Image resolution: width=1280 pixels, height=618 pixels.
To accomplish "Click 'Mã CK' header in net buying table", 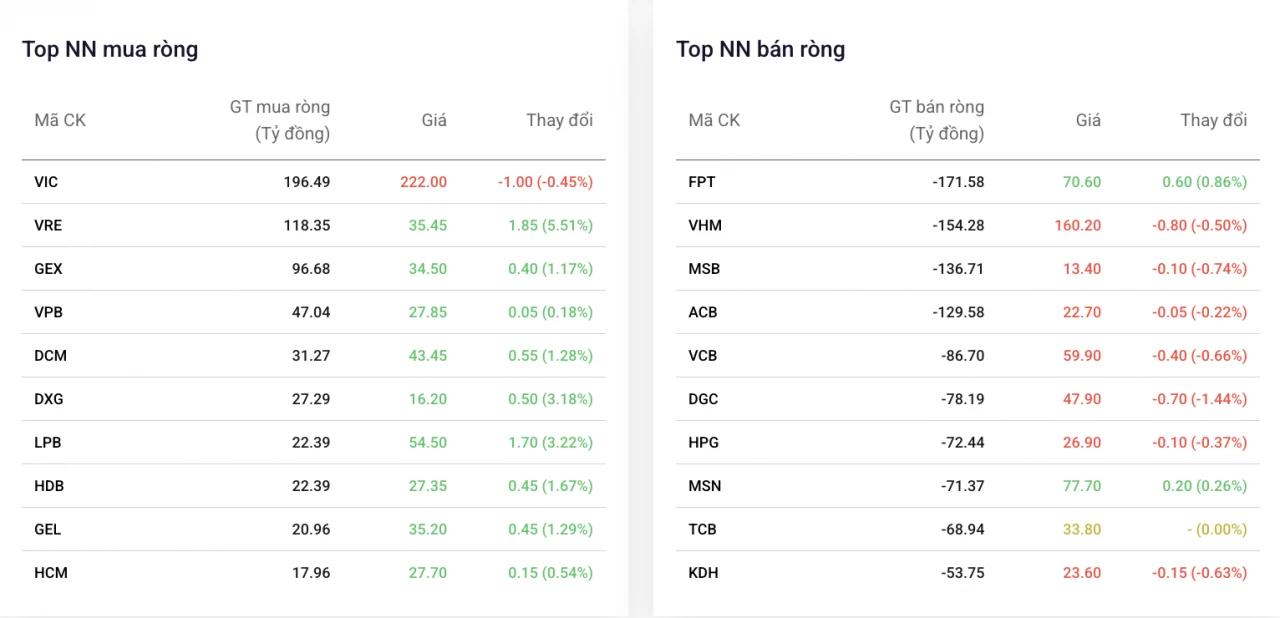I will pos(60,120).
